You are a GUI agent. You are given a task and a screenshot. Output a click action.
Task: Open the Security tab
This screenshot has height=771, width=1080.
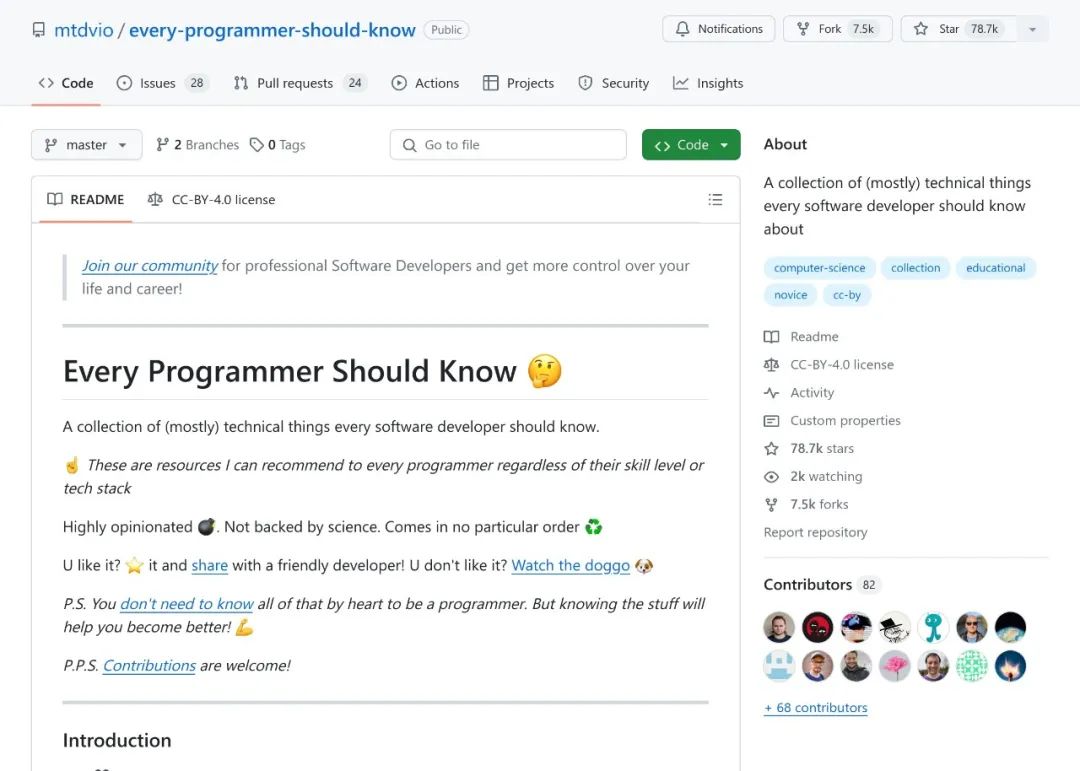613,83
